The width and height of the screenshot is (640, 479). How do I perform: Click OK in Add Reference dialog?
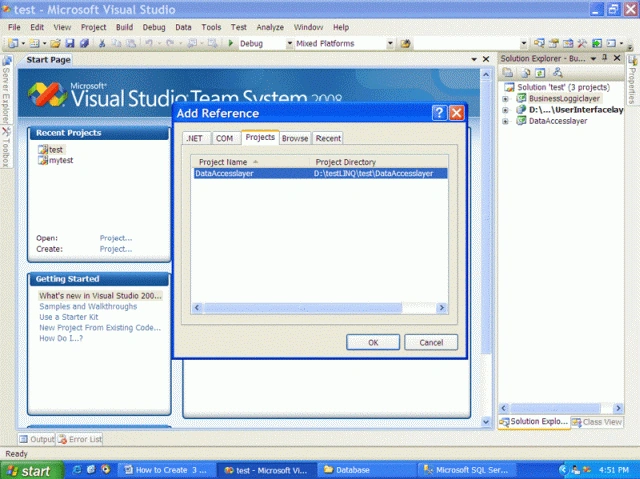(373, 342)
